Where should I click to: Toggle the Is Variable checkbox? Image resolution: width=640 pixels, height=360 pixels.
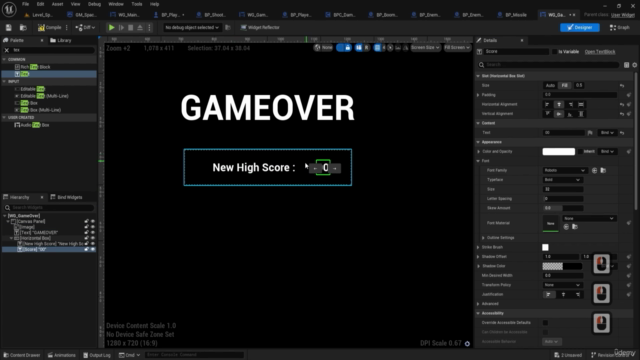(x=554, y=52)
